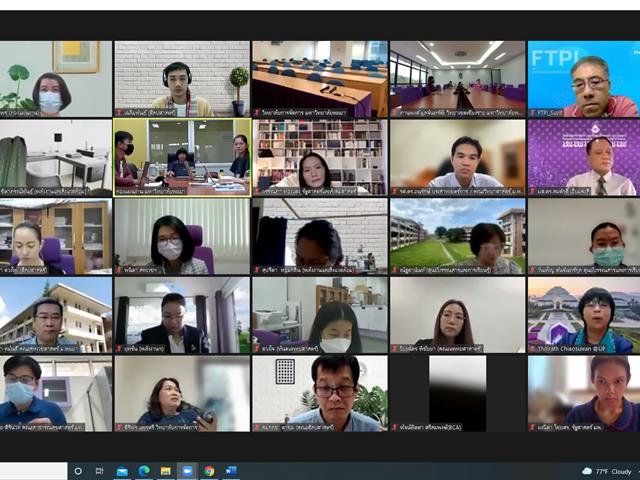Click muted mic icon on bookshelf woman tile
Screen dimensions: 640x480
[257, 191]
